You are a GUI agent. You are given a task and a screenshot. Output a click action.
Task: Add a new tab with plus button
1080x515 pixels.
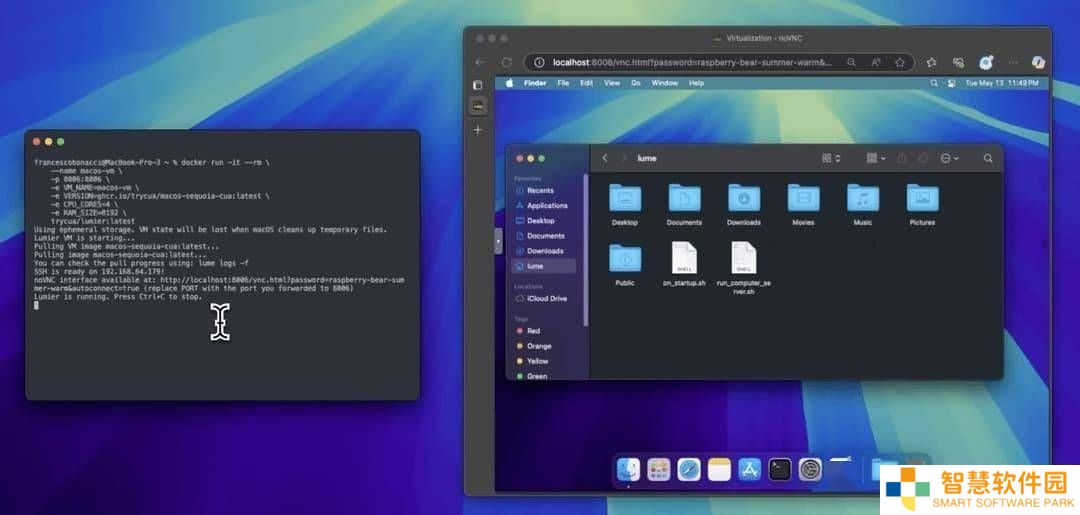coord(478,129)
